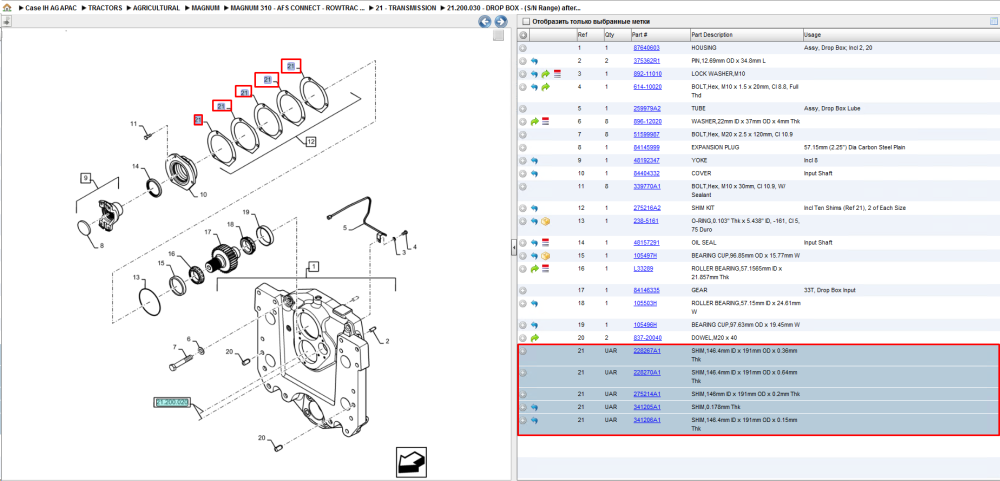Collapse the diagram pane via splitter arrow

[513, 249]
